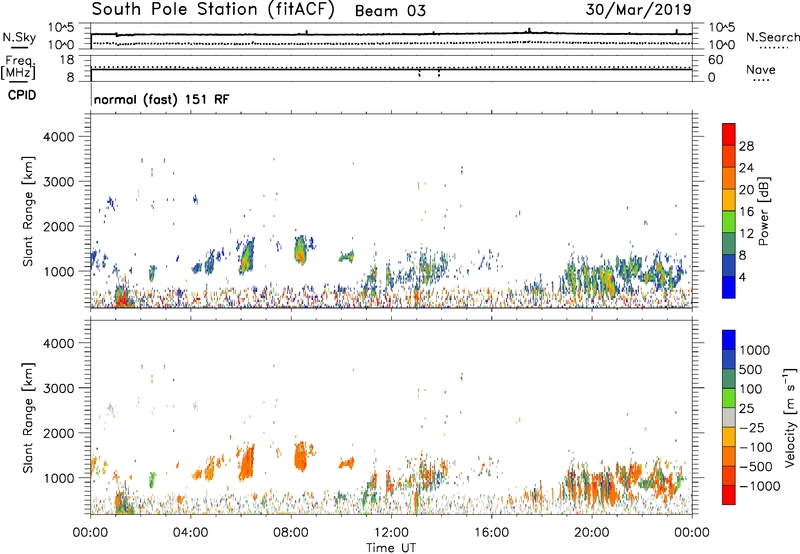Click the 'Freq. [MHz]' axis label
Viewport: 800px width, 554px height.
click(18, 68)
